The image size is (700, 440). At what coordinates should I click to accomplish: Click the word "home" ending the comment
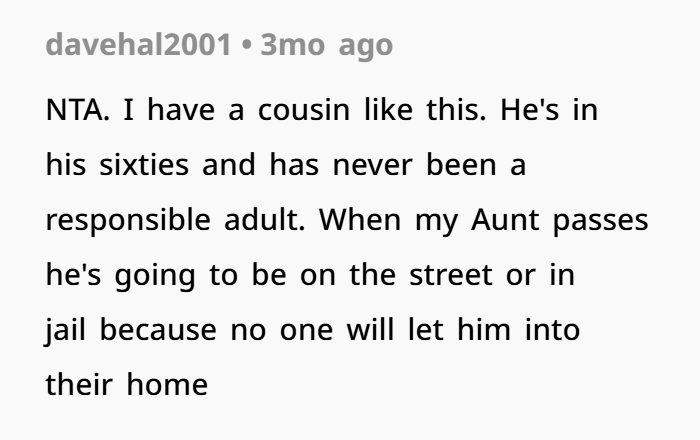pyautogui.click(x=167, y=385)
